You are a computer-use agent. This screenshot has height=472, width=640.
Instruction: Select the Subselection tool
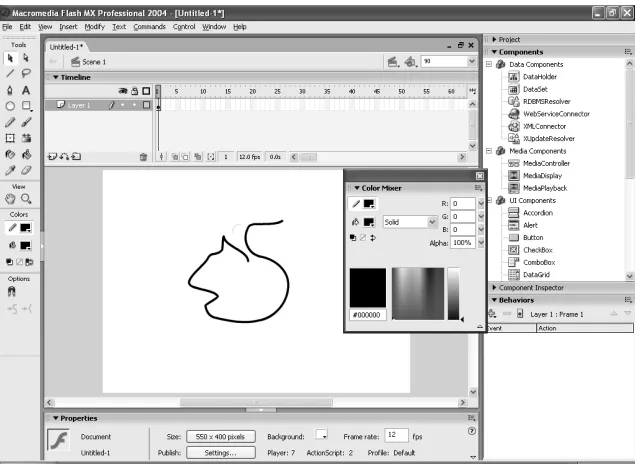(x=26, y=58)
